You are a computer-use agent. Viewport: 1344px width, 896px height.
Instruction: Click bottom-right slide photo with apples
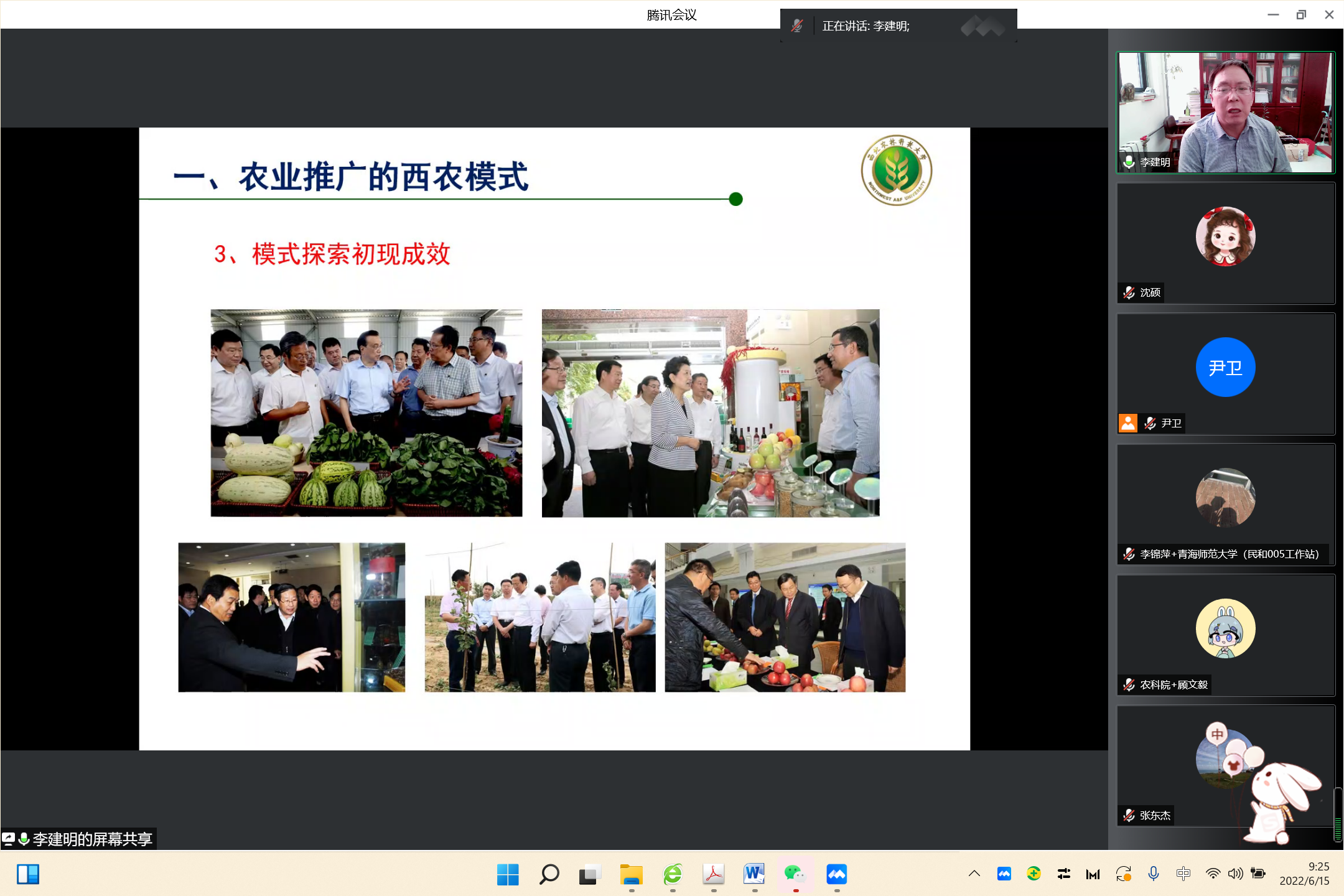(x=785, y=617)
